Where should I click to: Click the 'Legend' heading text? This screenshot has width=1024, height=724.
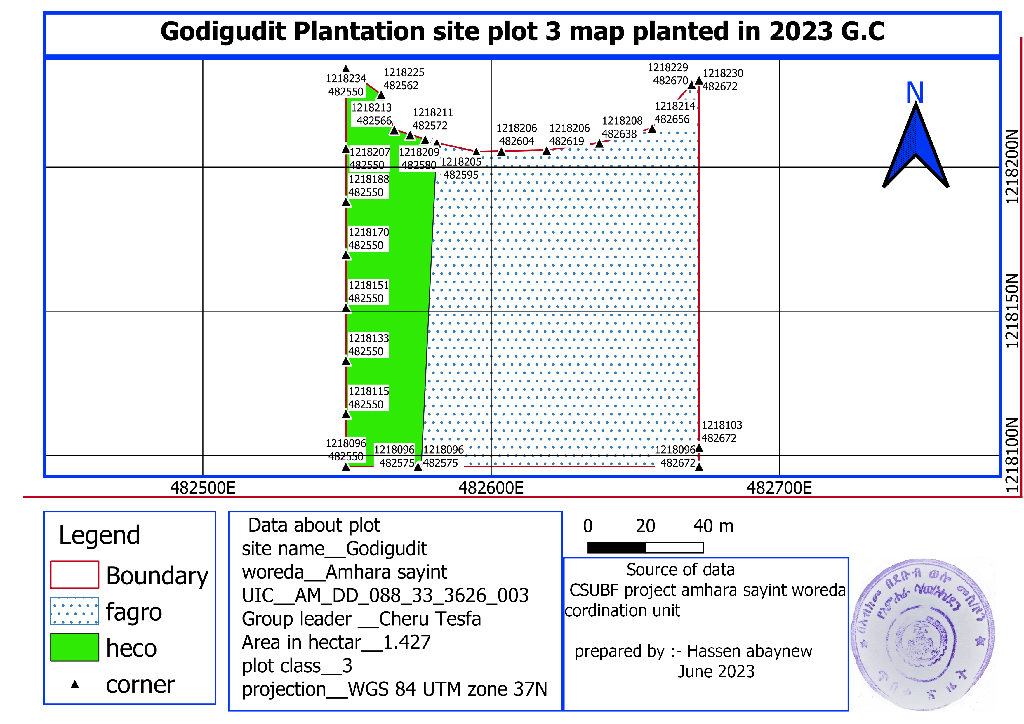(99, 535)
